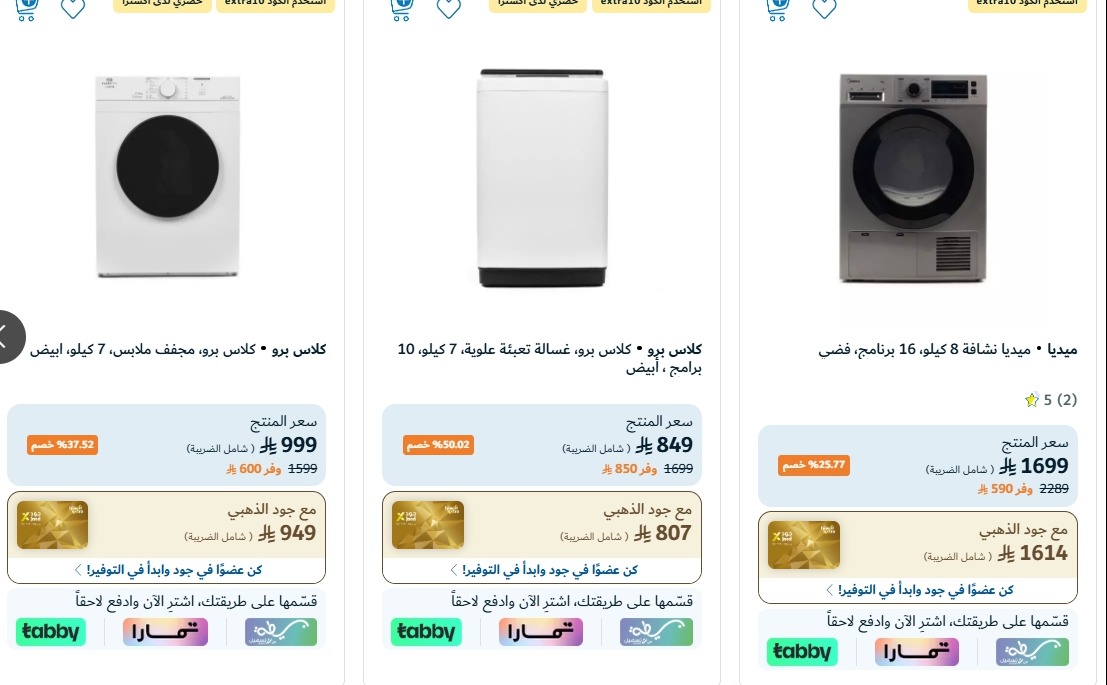Click the Tamara payment icon under the Midea dryer
This screenshot has height=685, width=1107.
(917, 651)
